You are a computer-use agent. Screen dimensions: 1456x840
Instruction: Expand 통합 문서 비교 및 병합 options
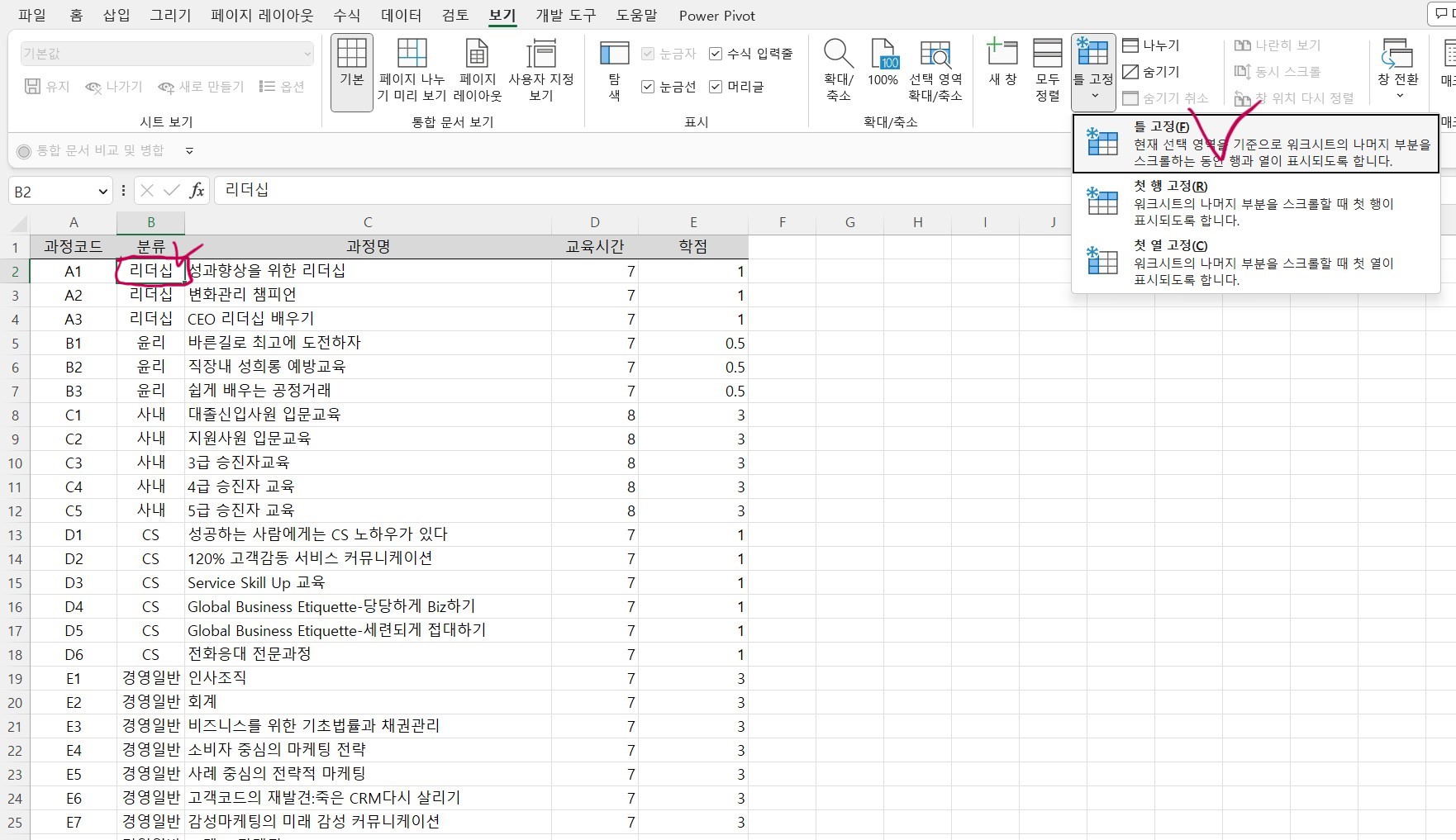(x=189, y=150)
